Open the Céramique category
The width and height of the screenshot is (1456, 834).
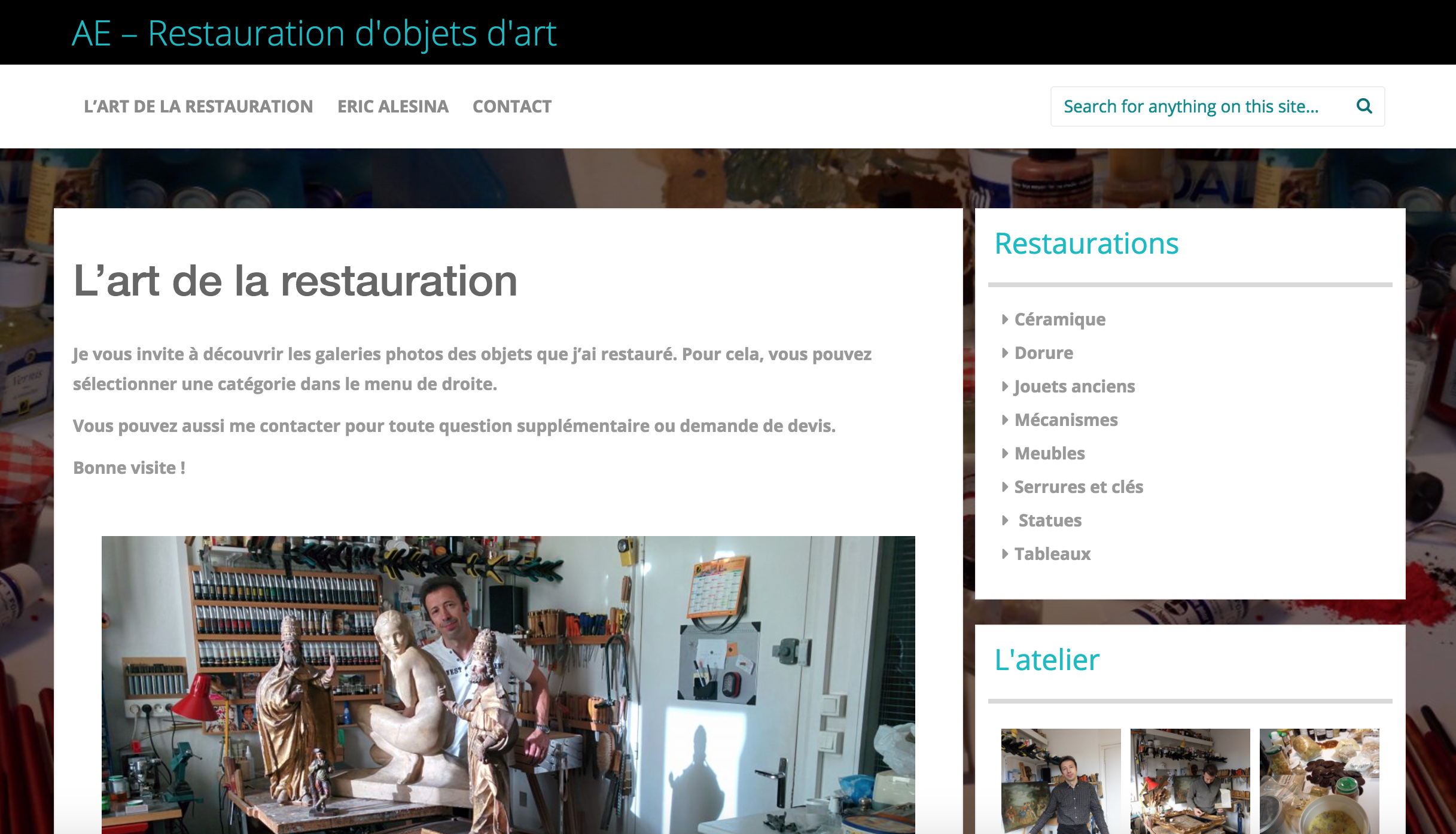[1060, 319]
